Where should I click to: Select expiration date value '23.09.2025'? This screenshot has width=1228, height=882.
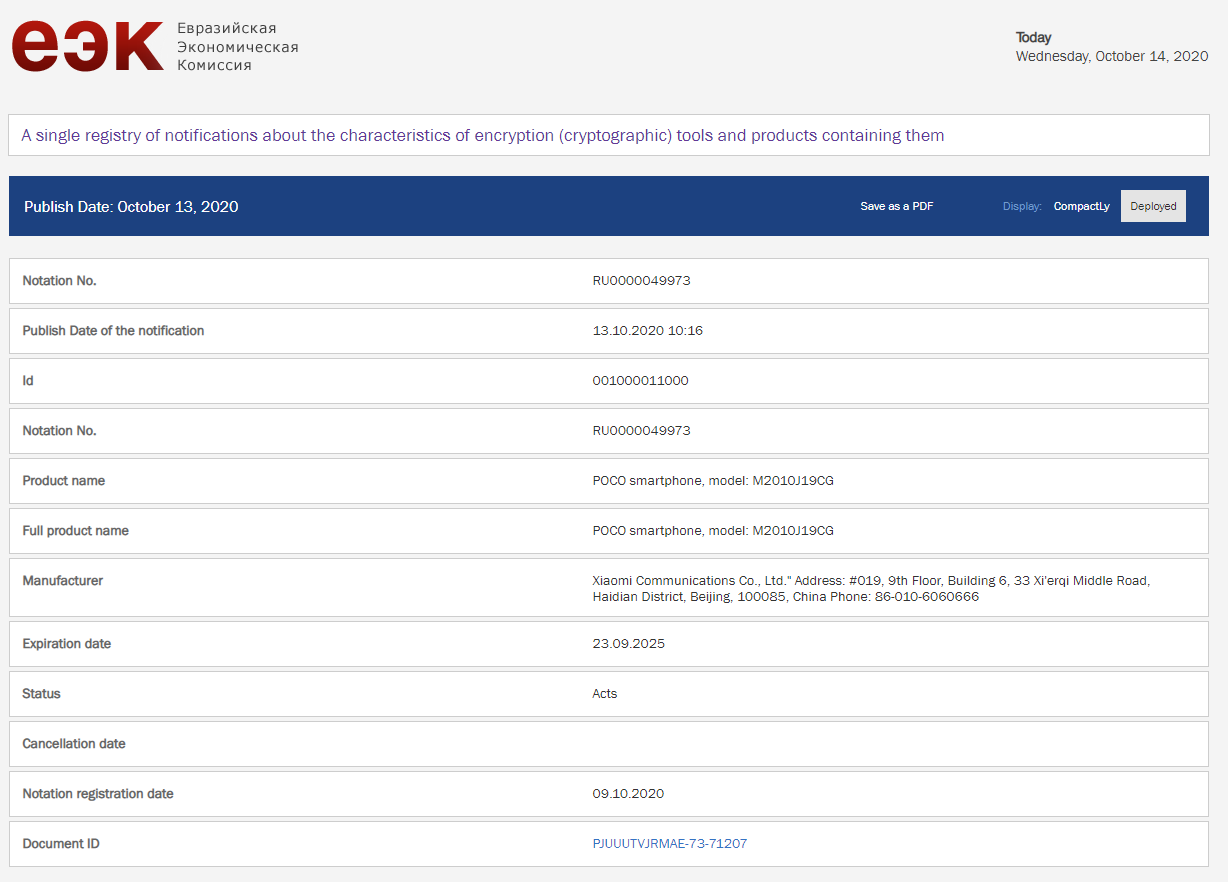click(629, 644)
